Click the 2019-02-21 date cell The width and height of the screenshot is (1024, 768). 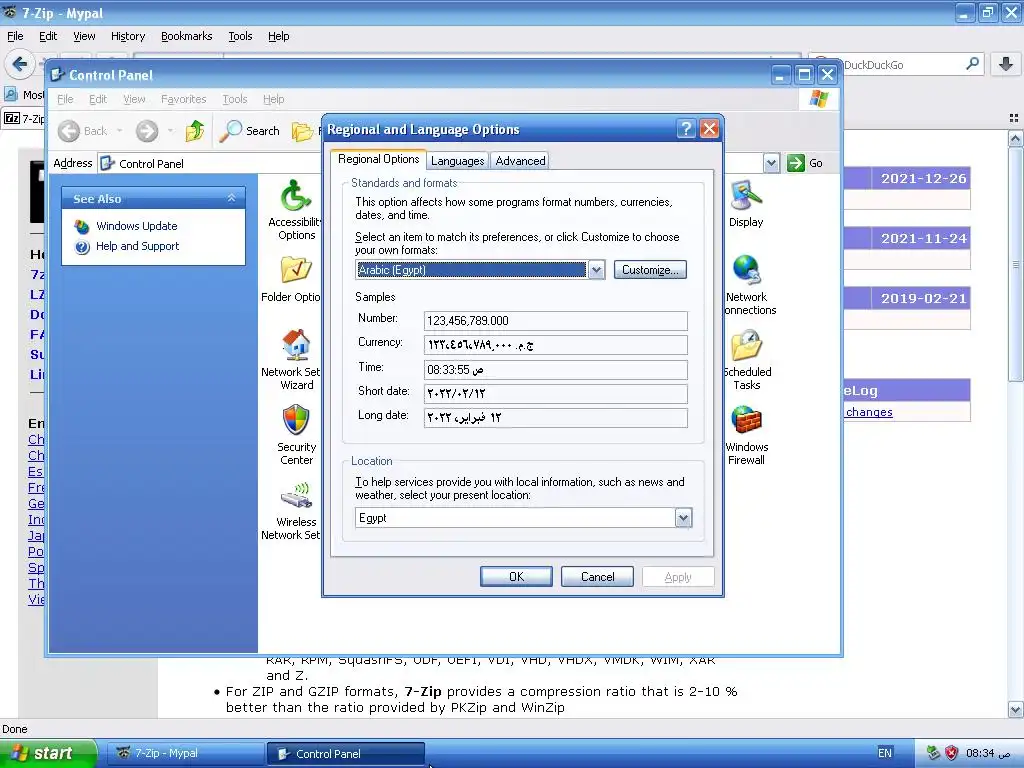pyautogui.click(x=923, y=298)
